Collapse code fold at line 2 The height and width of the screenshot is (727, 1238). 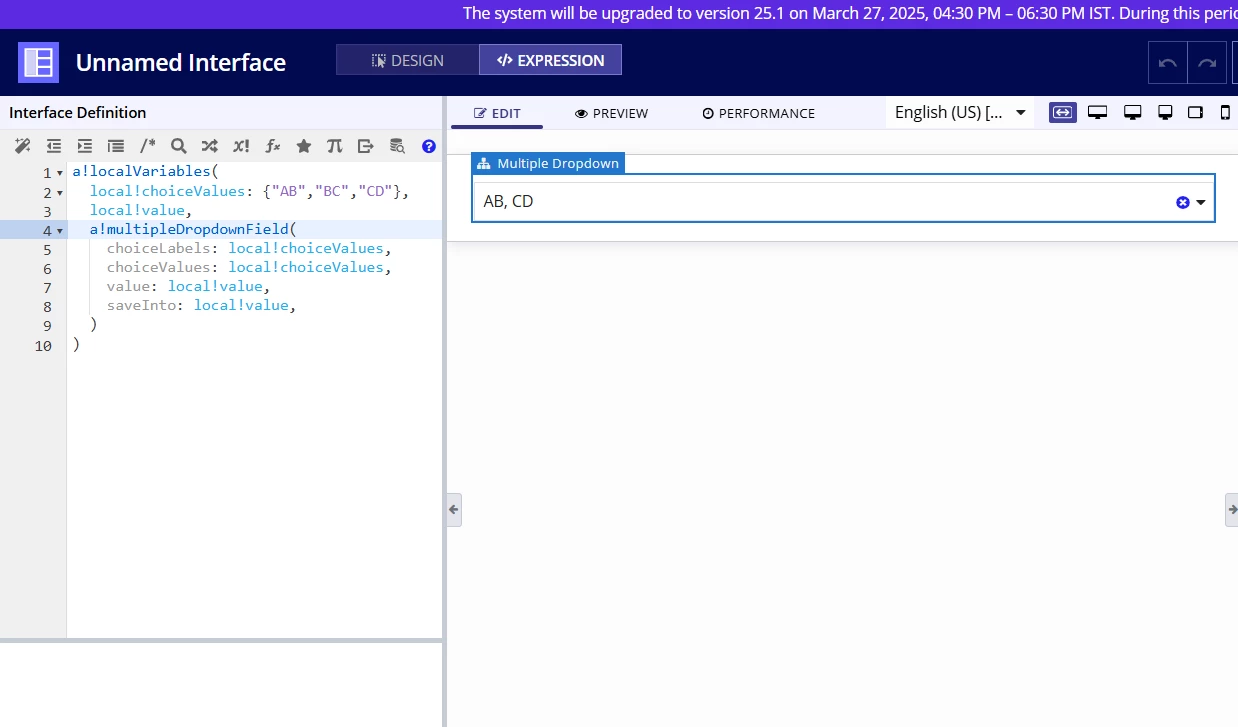[x=60, y=192]
